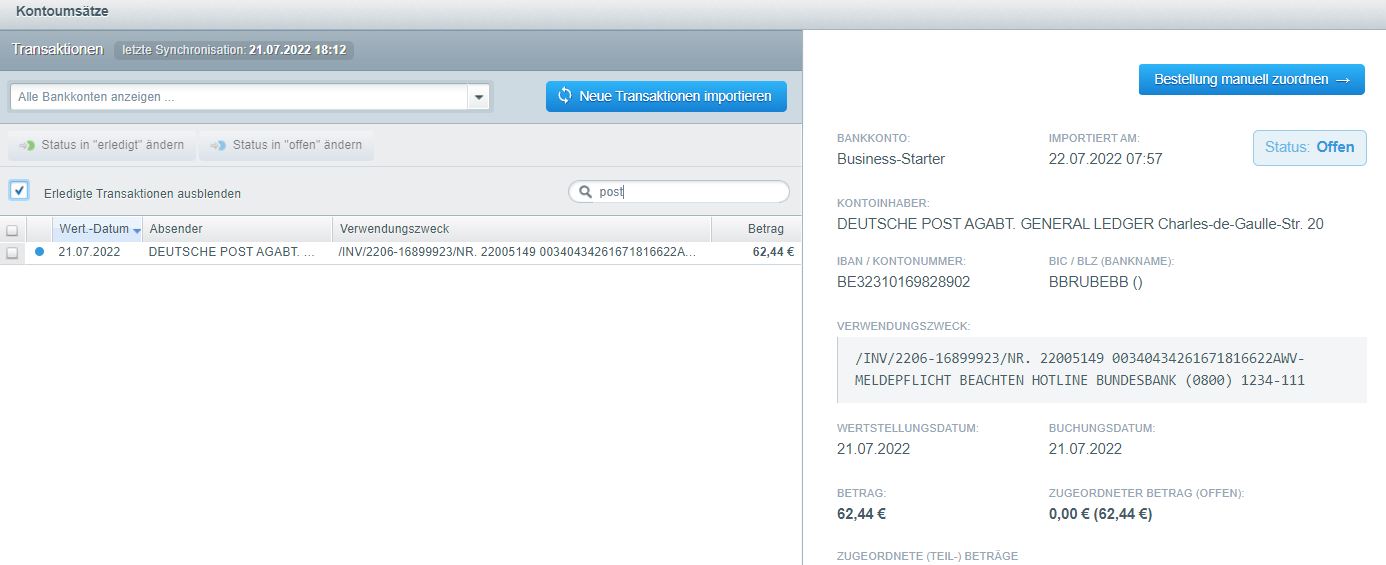The height and width of the screenshot is (565, 1386).
Task: Click the blue 'offen' status icon
Action: pyautogui.click(x=218, y=145)
